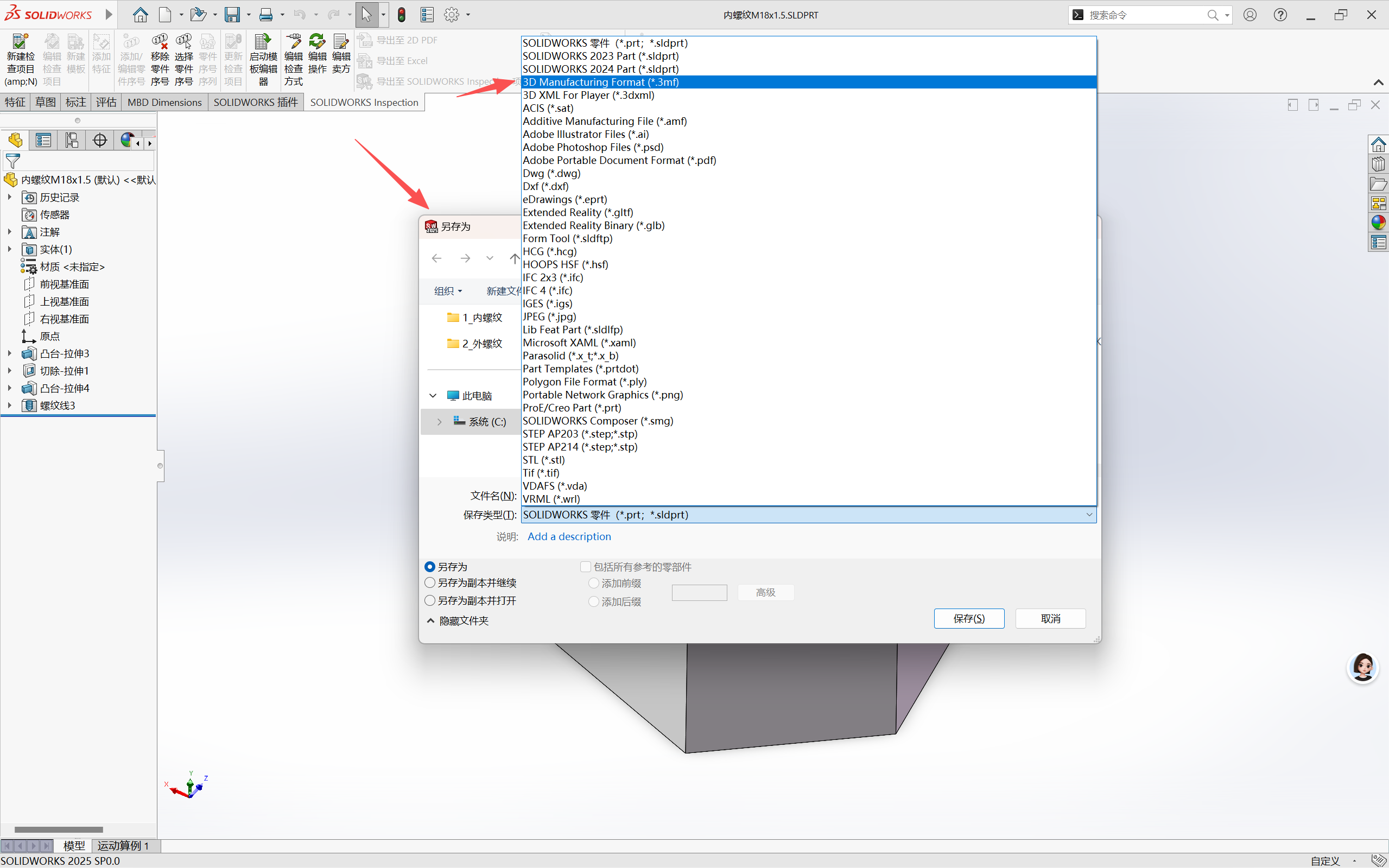This screenshot has height=868, width=1389.
Task: Select the 另存为 radio button
Action: [x=430, y=567]
